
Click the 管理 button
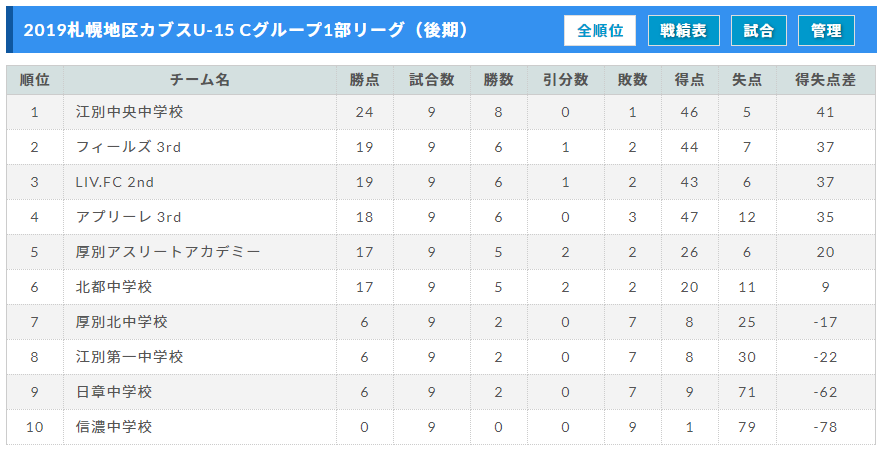(826, 30)
